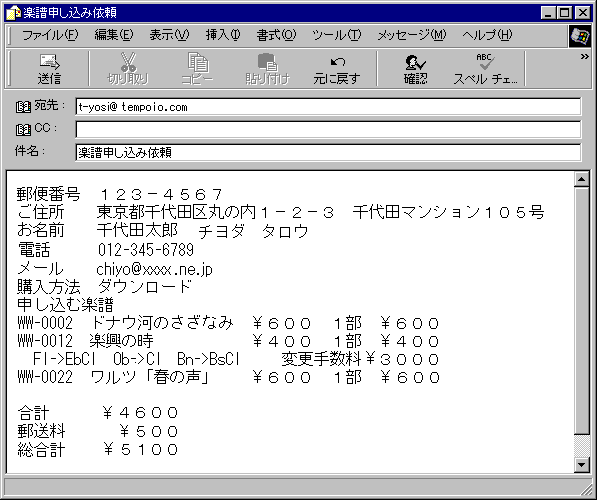Open the ファイル menu
597x500 pixels.
click(x=50, y=35)
